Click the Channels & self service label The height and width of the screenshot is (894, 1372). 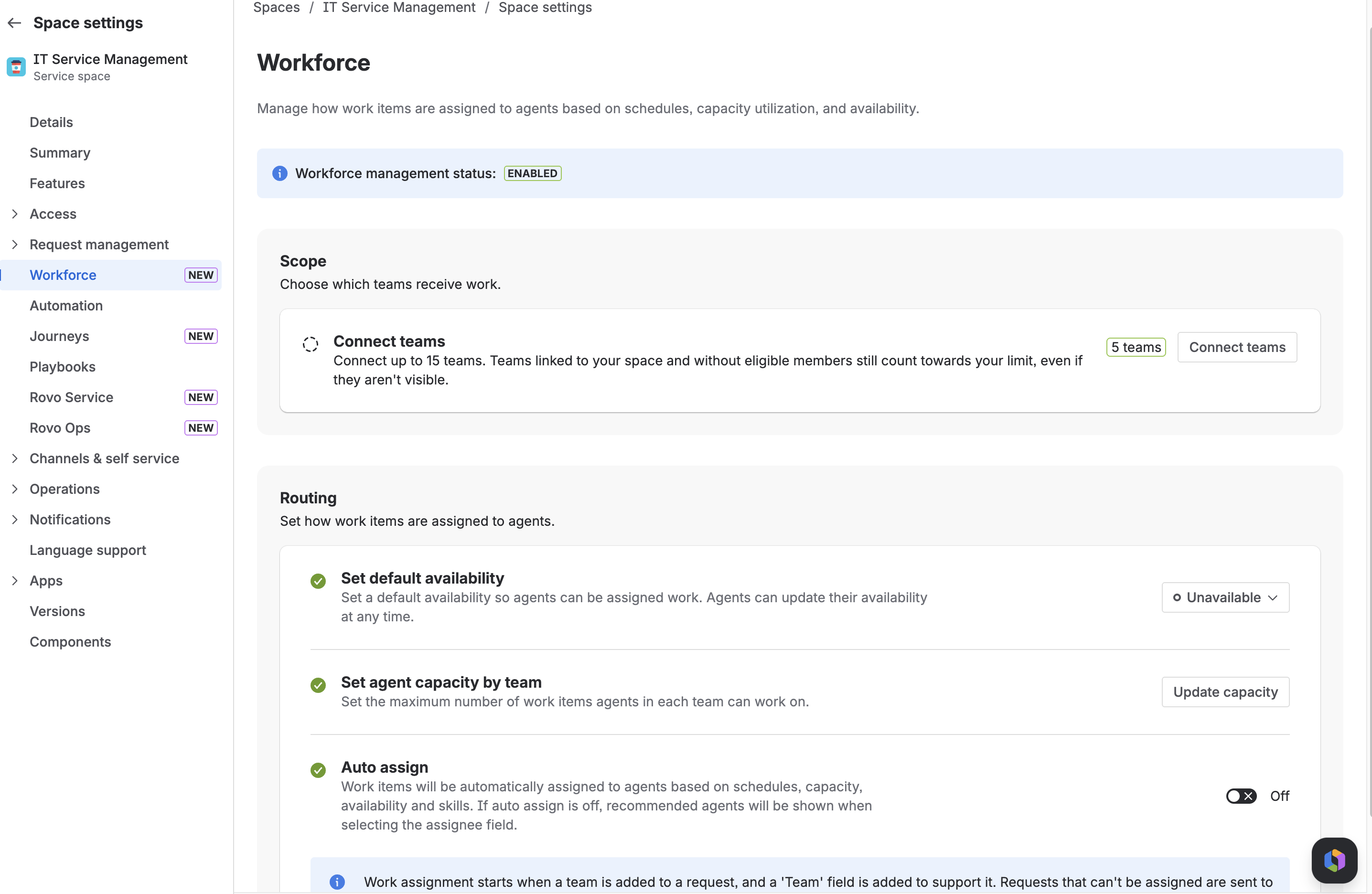pos(104,458)
